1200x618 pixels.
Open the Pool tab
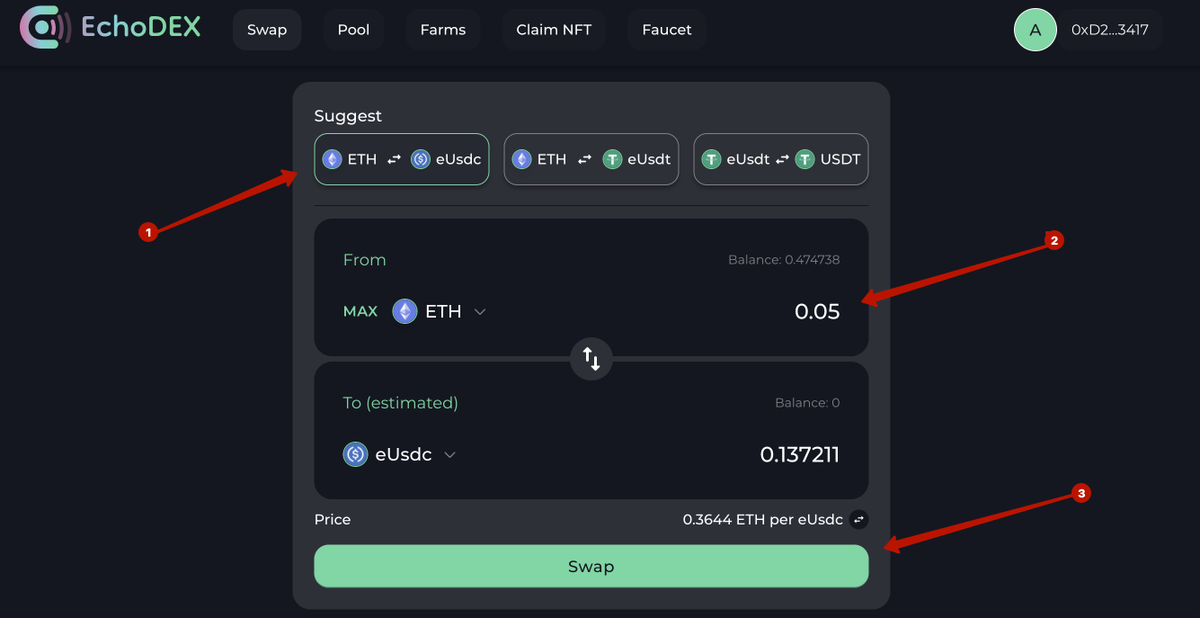tap(353, 30)
